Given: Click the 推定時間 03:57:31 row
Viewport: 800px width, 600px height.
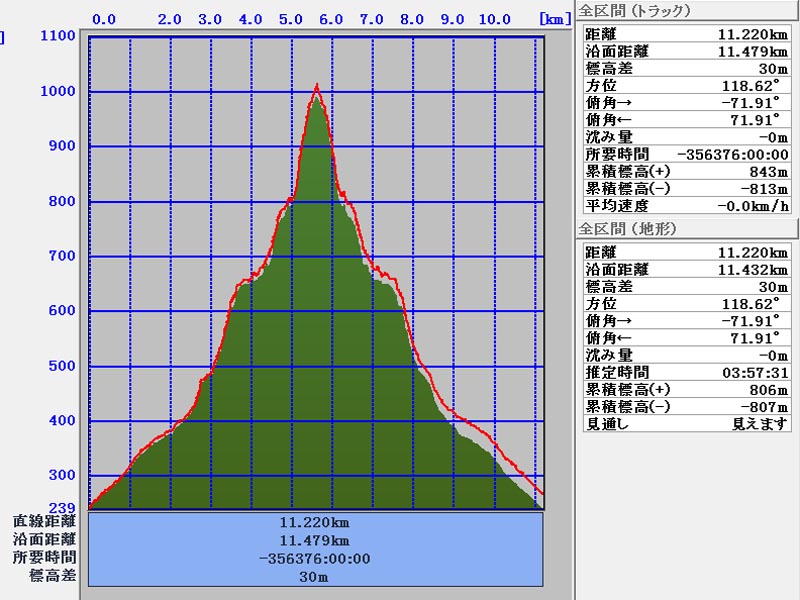Looking at the screenshot, I should [x=685, y=373].
